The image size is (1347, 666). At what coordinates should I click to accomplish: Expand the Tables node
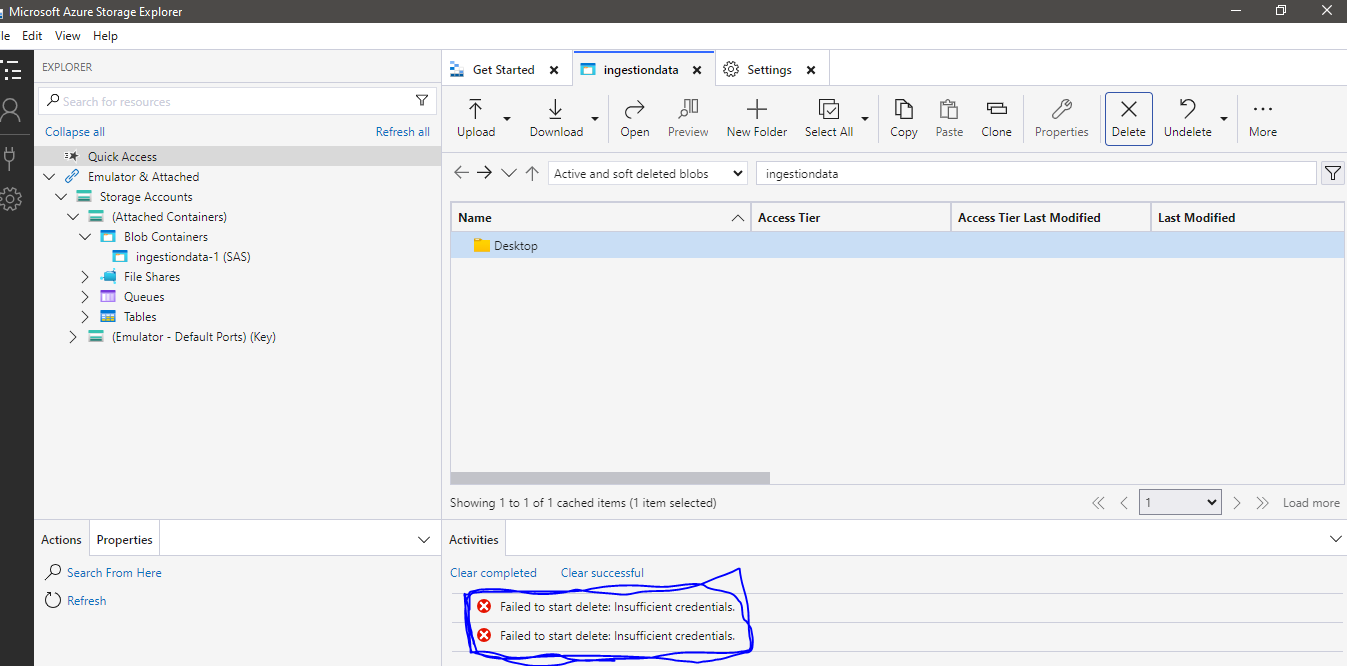85,316
